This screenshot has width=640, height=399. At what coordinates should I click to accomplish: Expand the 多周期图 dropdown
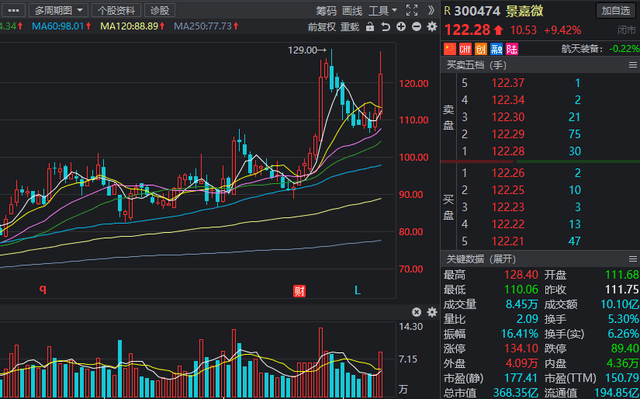58,10
